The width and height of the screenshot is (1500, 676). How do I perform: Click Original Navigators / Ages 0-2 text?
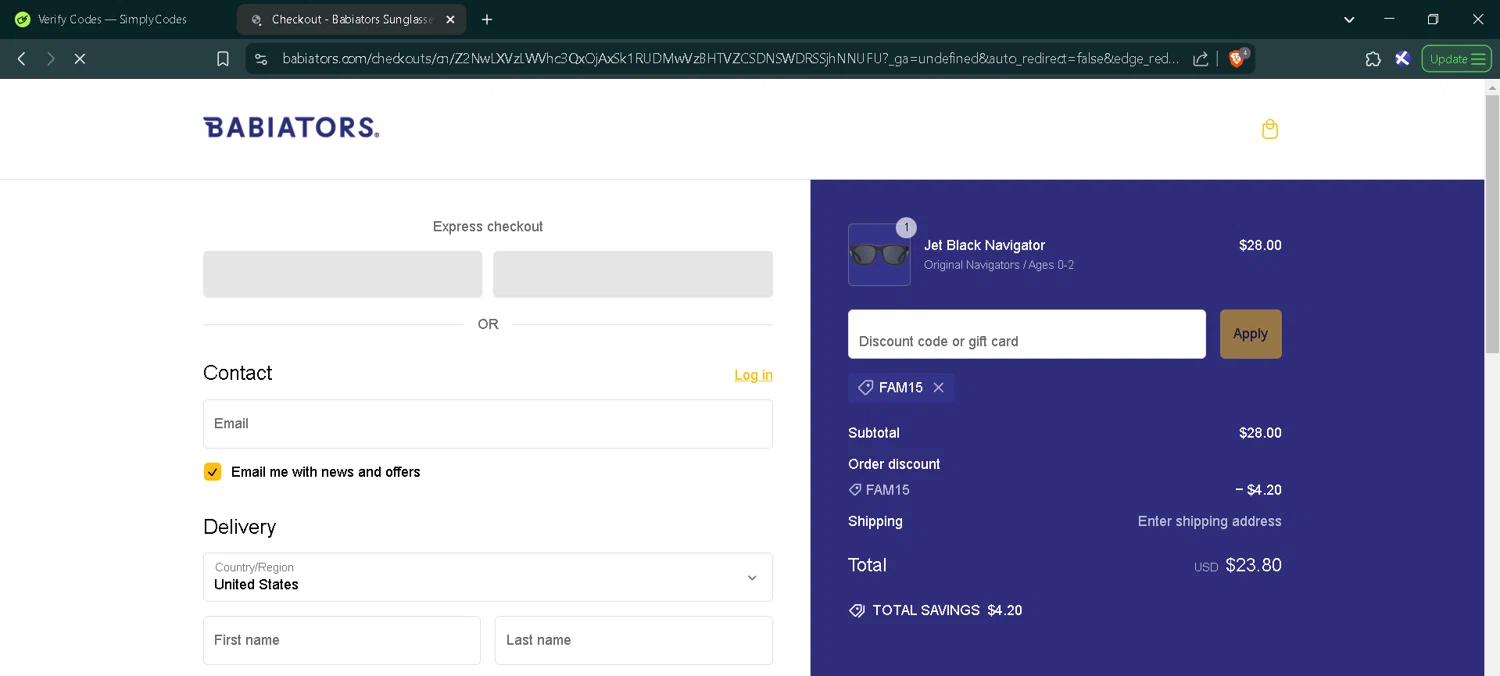click(999, 265)
